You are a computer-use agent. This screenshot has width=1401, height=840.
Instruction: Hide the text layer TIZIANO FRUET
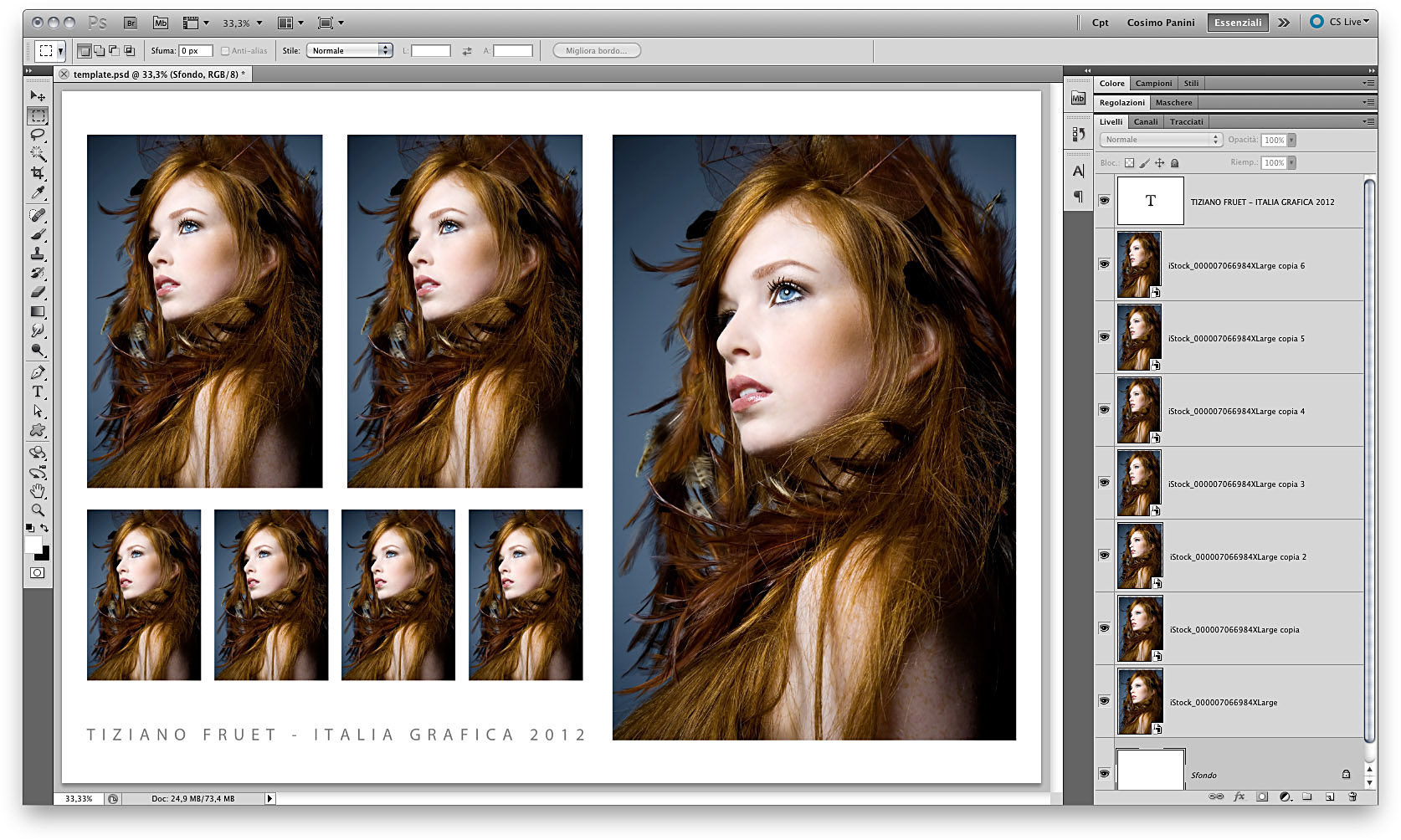click(x=1104, y=201)
